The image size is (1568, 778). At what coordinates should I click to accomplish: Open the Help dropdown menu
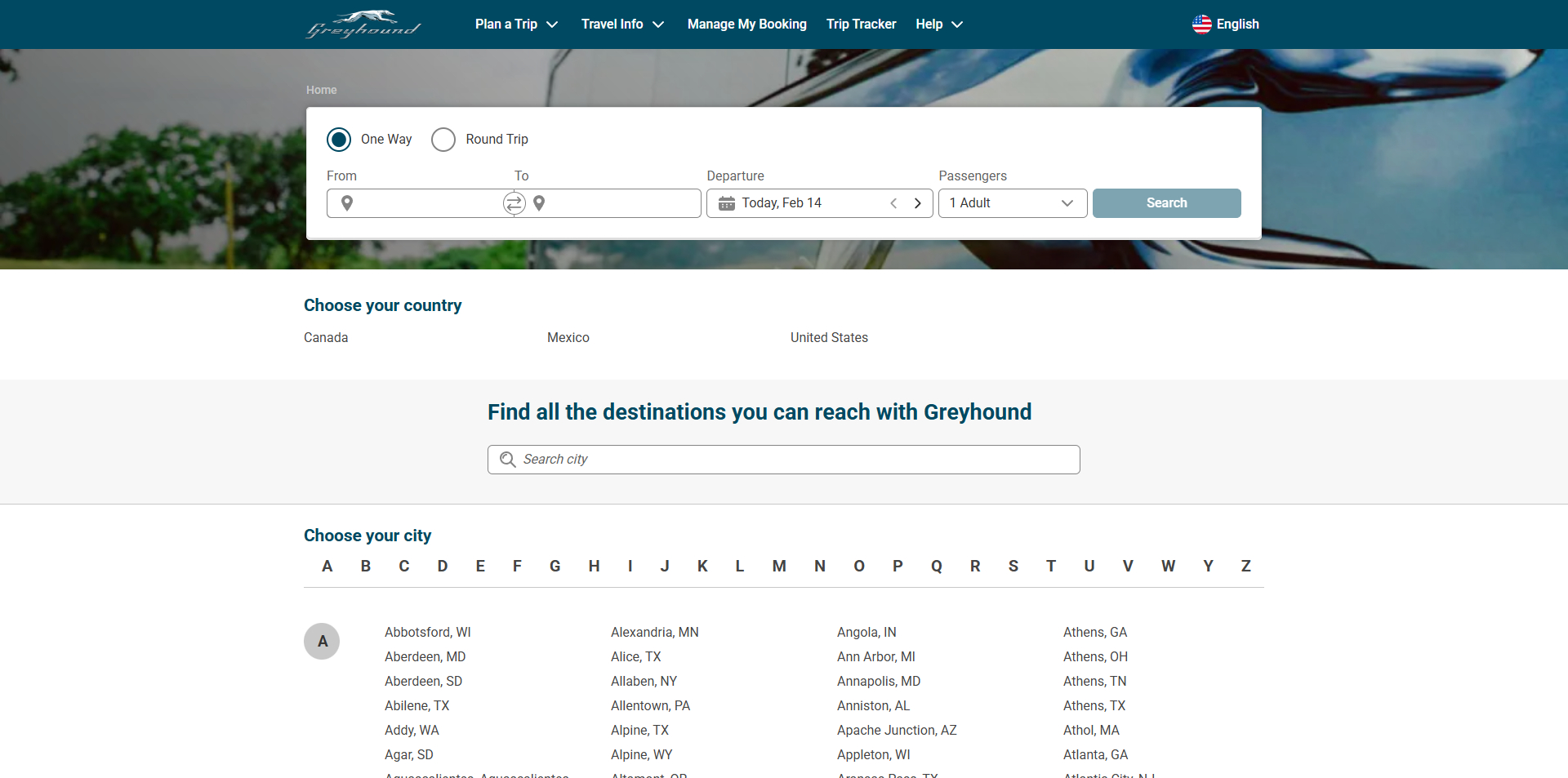point(938,24)
